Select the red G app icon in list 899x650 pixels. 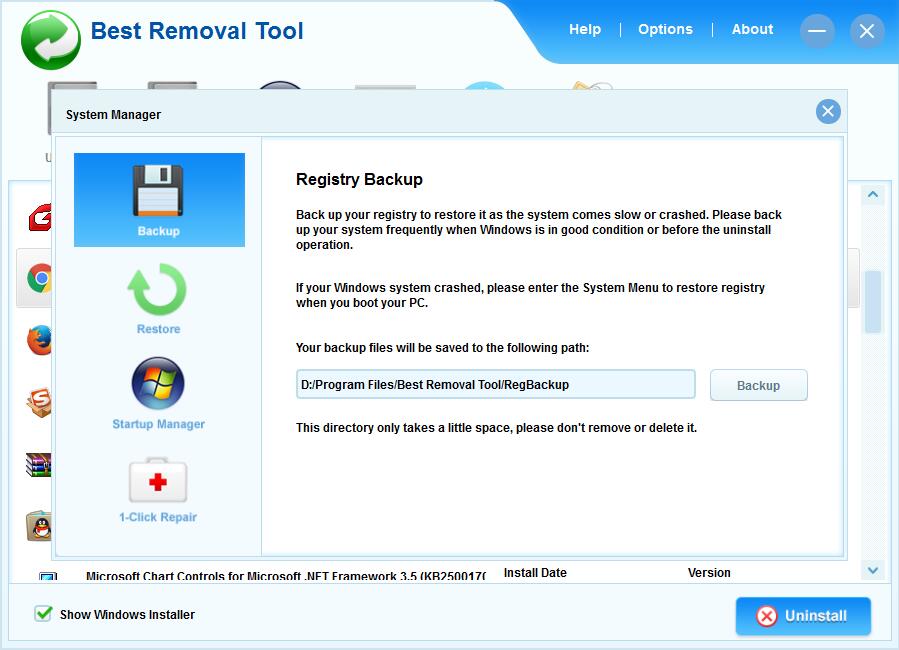tap(40, 217)
